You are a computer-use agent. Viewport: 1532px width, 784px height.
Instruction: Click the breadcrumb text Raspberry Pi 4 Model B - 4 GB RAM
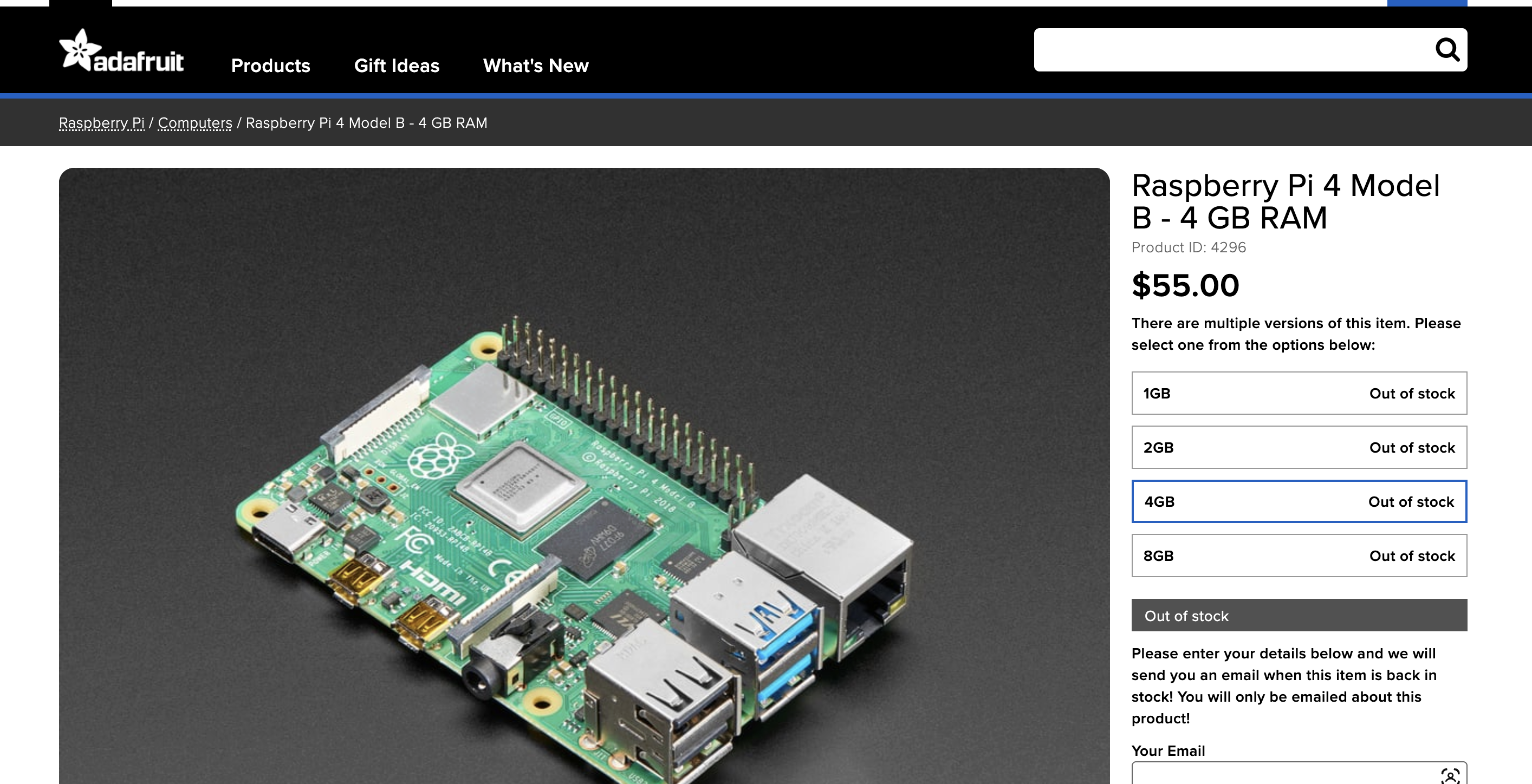coord(366,123)
